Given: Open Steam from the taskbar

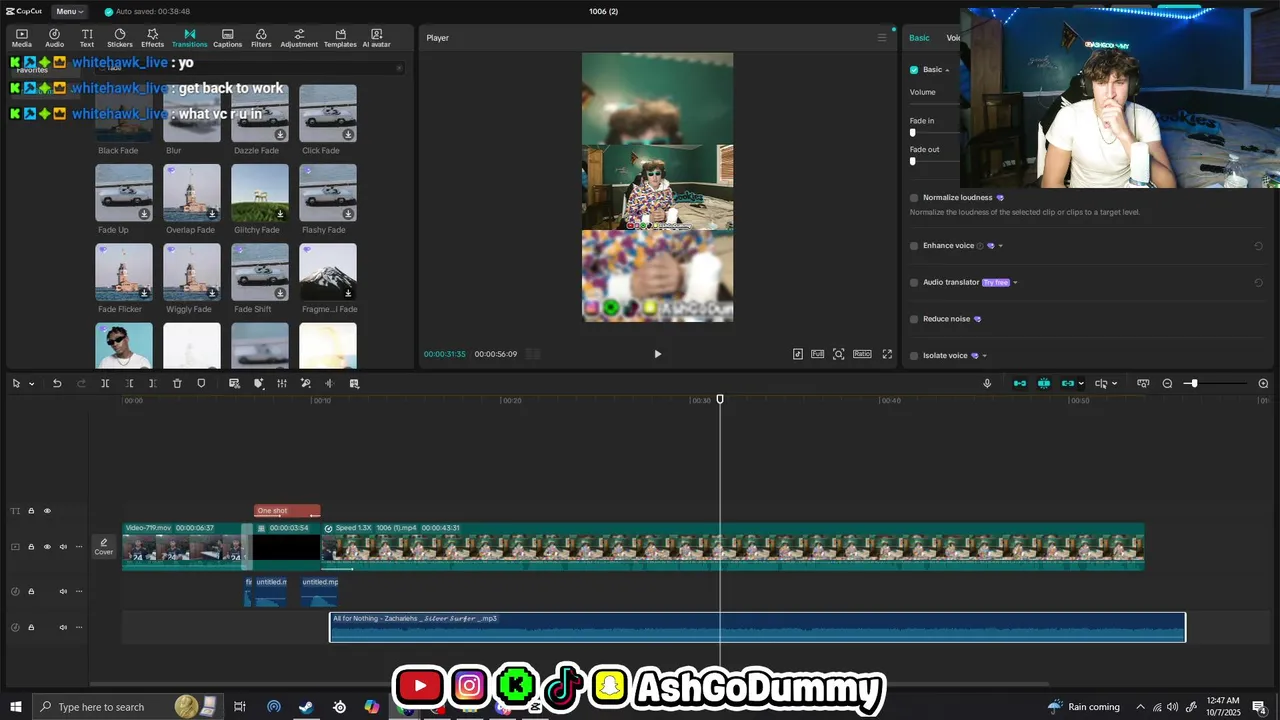Looking at the screenshot, I should tap(306, 707).
